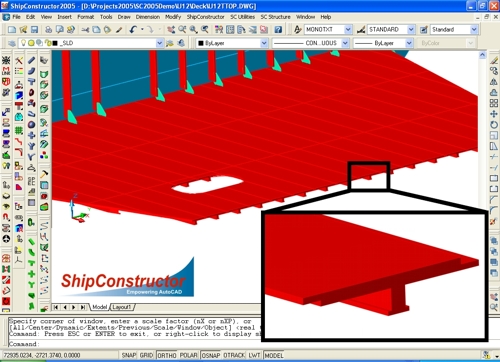Click the Print icon in toolbar

tap(49, 30)
